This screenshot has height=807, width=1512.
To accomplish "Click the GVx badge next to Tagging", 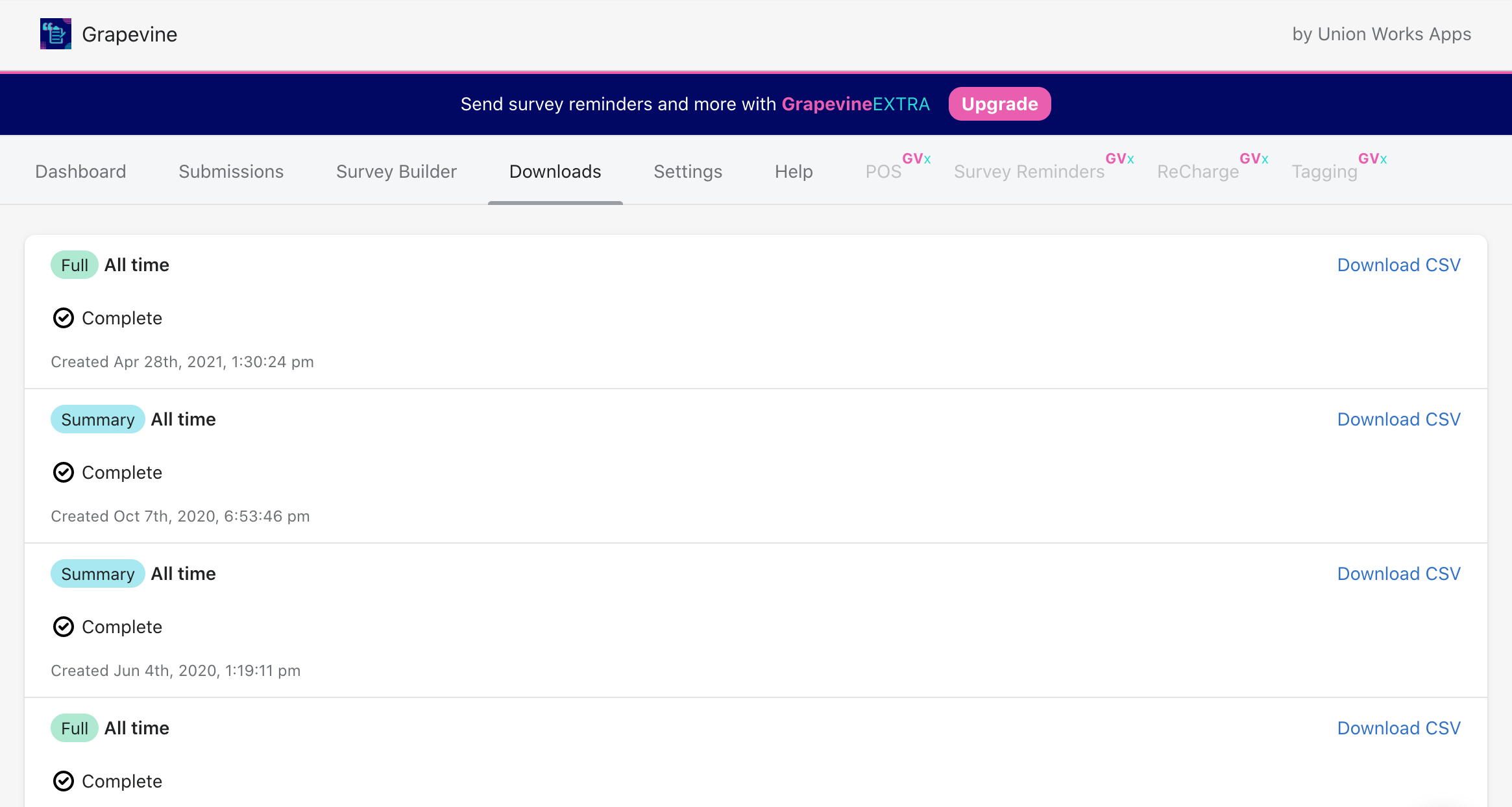I will click(1372, 159).
